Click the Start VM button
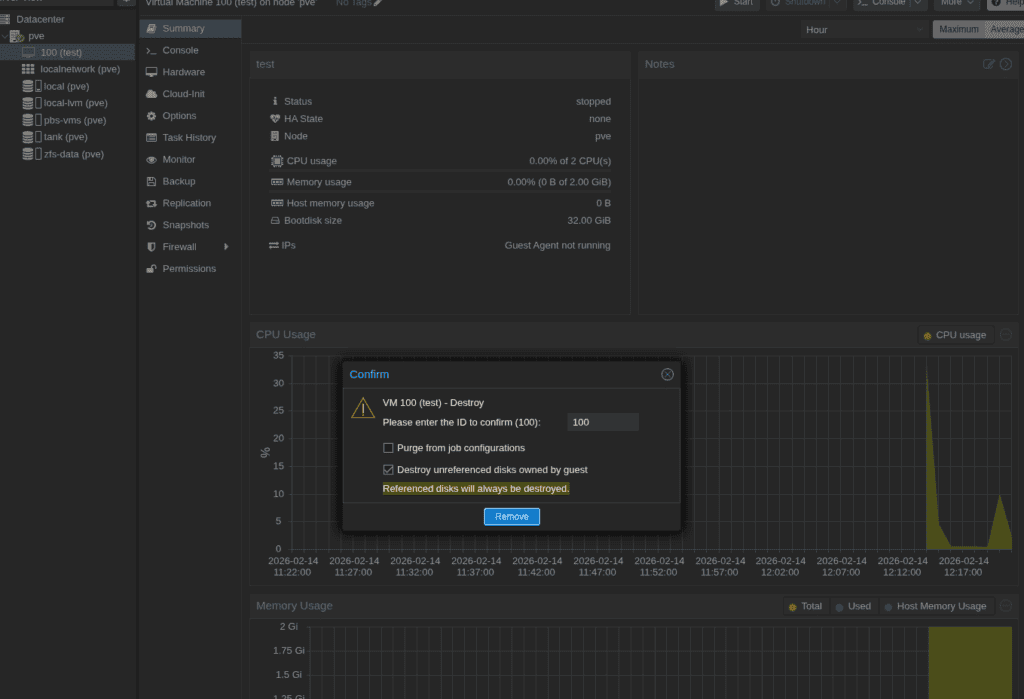The height and width of the screenshot is (699, 1024). click(736, 3)
